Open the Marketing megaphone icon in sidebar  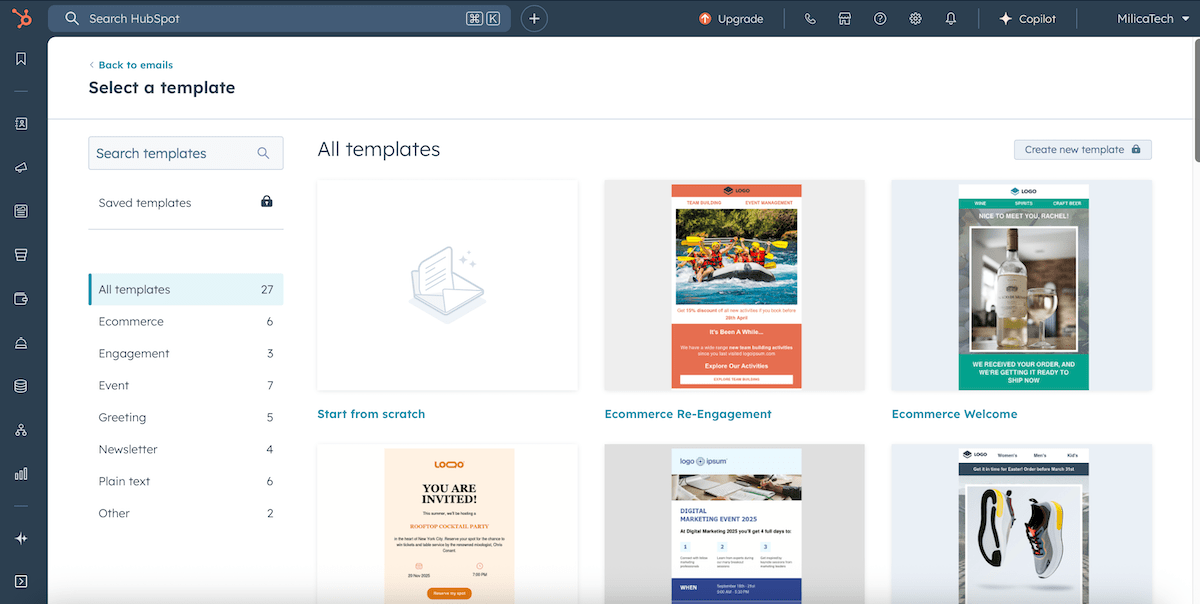coord(21,168)
